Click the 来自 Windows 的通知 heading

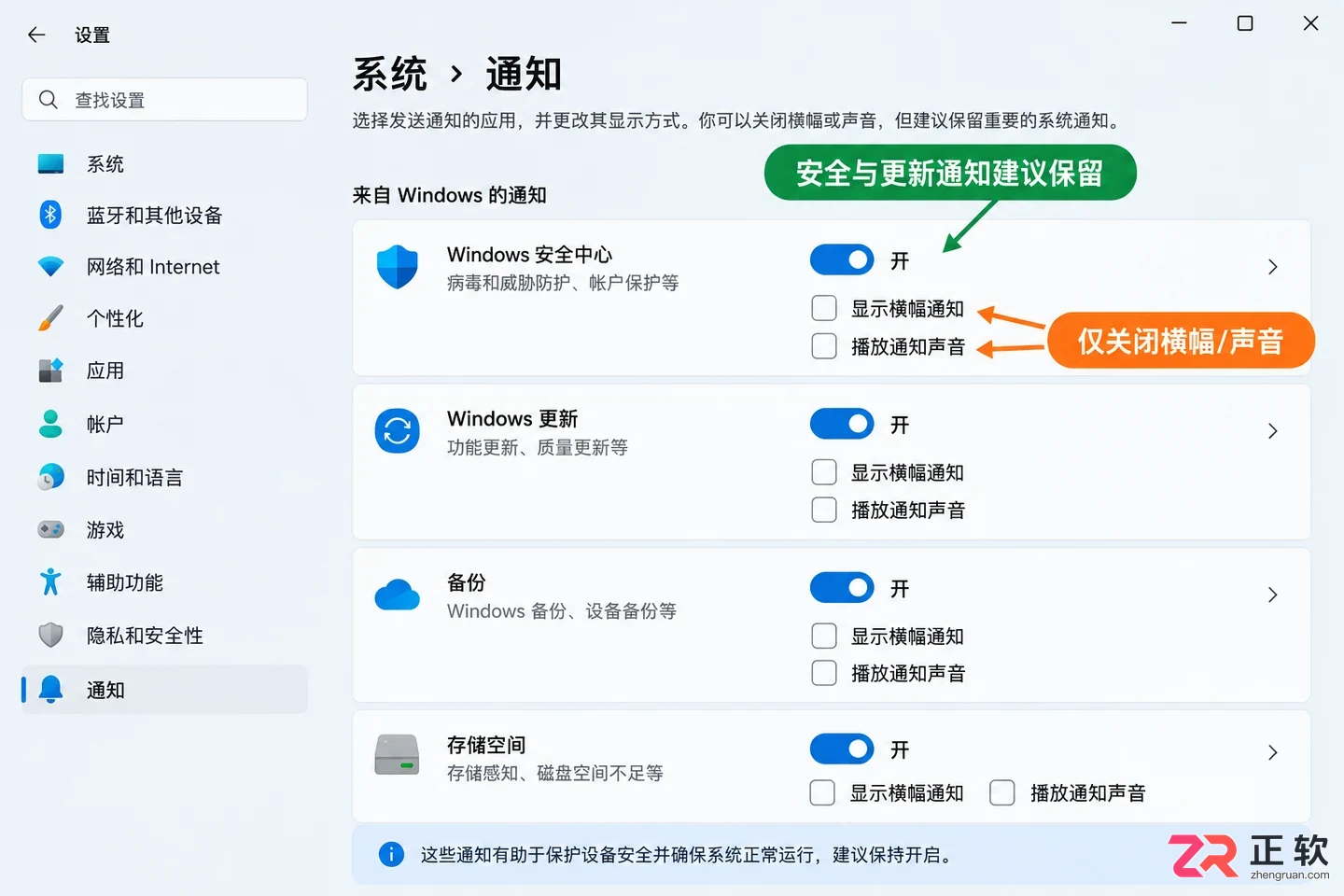tap(449, 195)
